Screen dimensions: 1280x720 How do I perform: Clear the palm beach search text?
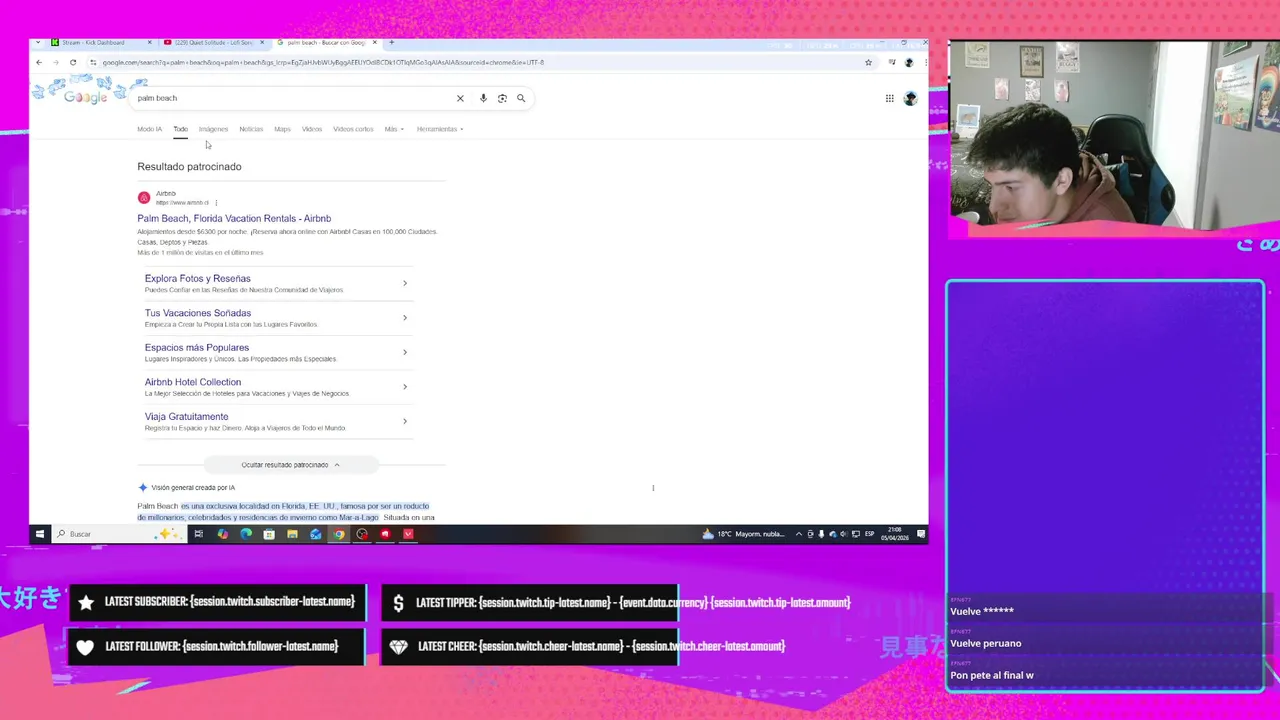(460, 98)
